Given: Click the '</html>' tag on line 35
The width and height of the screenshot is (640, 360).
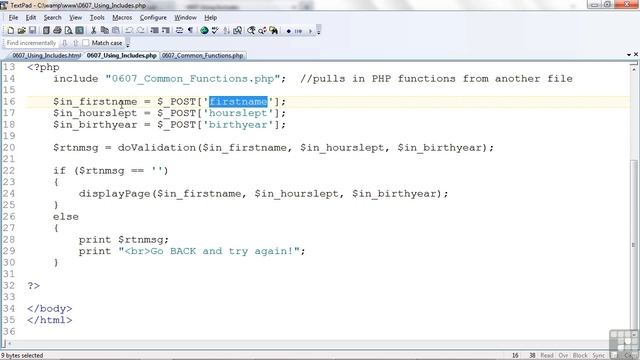Looking at the screenshot, I should [x=50, y=320].
